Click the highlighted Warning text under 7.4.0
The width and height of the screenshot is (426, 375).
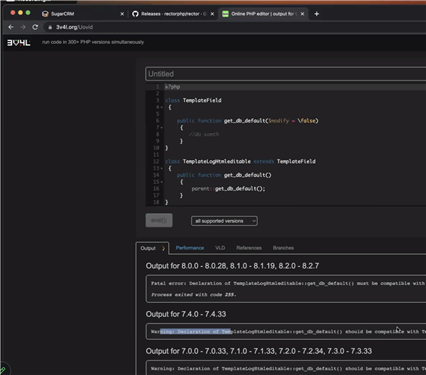[x=195, y=332]
